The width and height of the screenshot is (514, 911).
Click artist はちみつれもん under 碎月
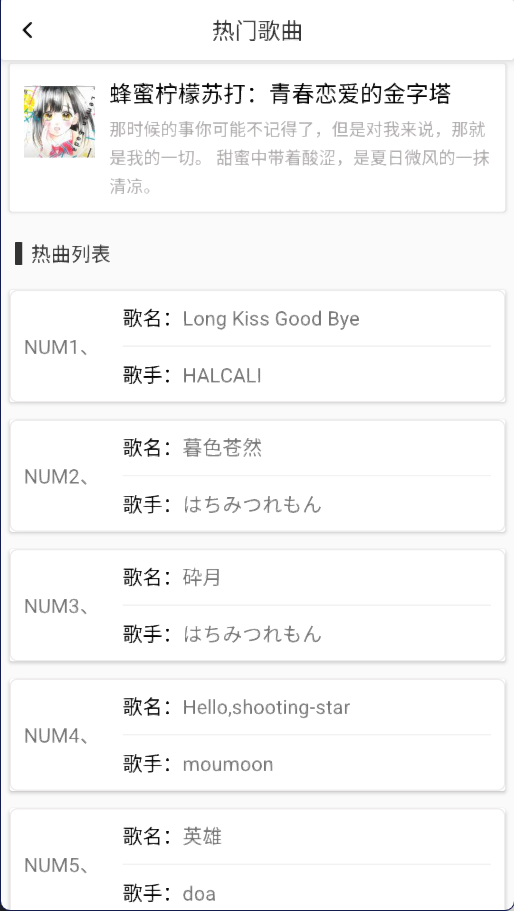252,634
